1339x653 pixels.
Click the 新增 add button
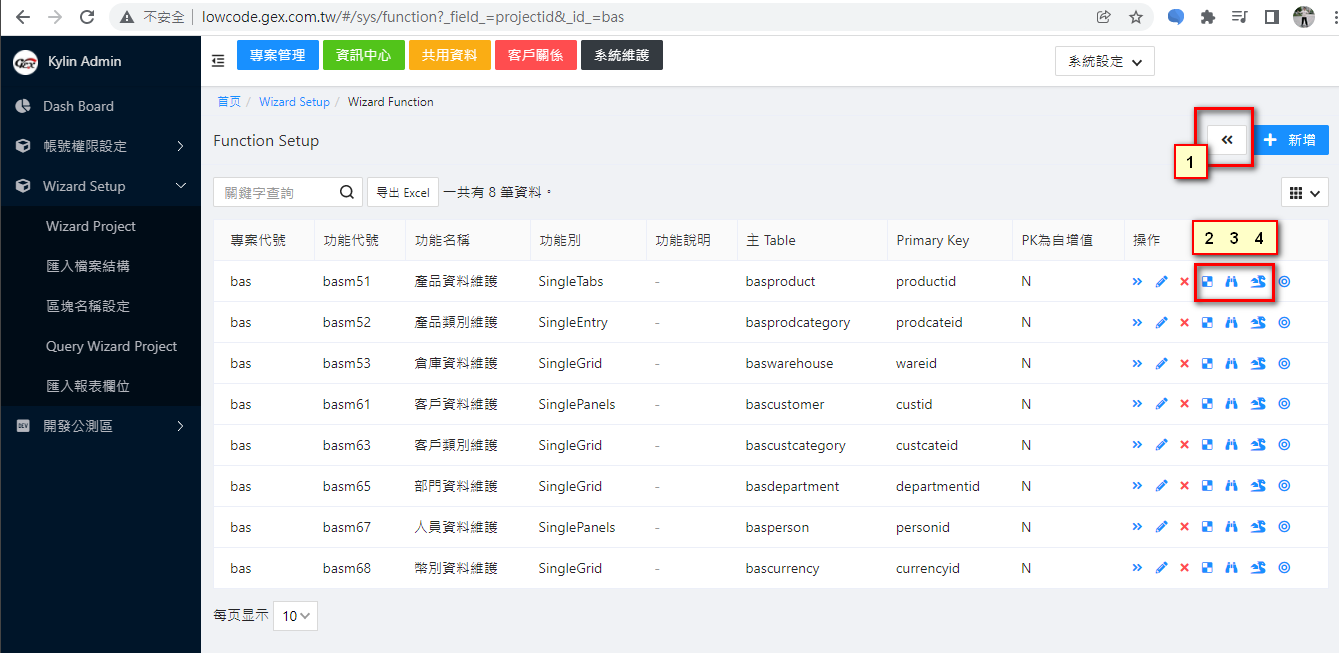click(x=1290, y=141)
